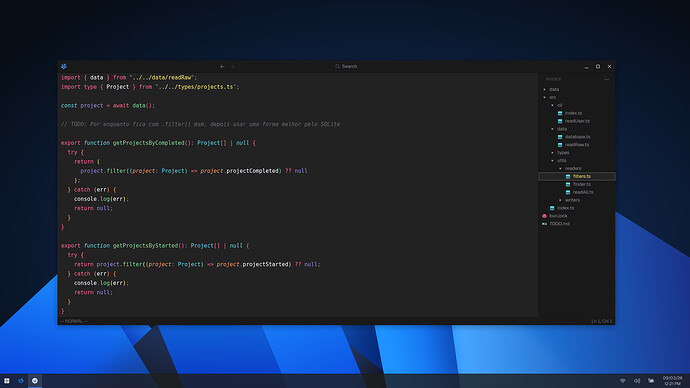Click the const project = await data() line
690x388 pixels.
pyautogui.click(x=108, y=106)
